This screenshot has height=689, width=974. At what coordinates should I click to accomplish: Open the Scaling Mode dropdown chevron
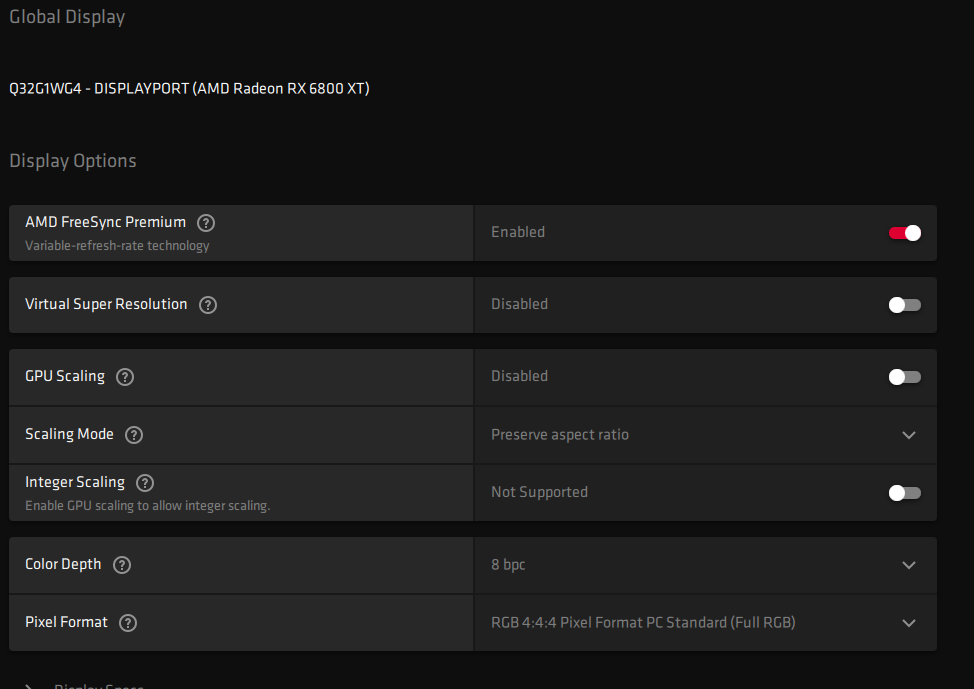click(x=909, y=435)
